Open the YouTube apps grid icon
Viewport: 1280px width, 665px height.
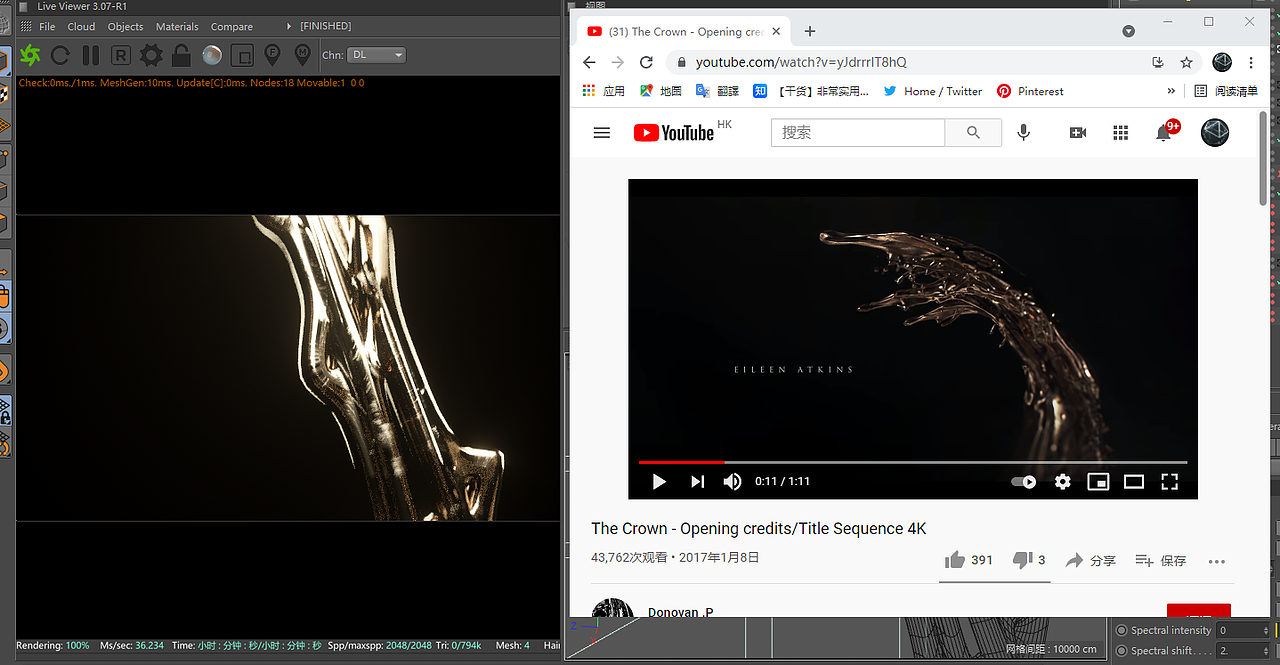tap(1120, 132)
